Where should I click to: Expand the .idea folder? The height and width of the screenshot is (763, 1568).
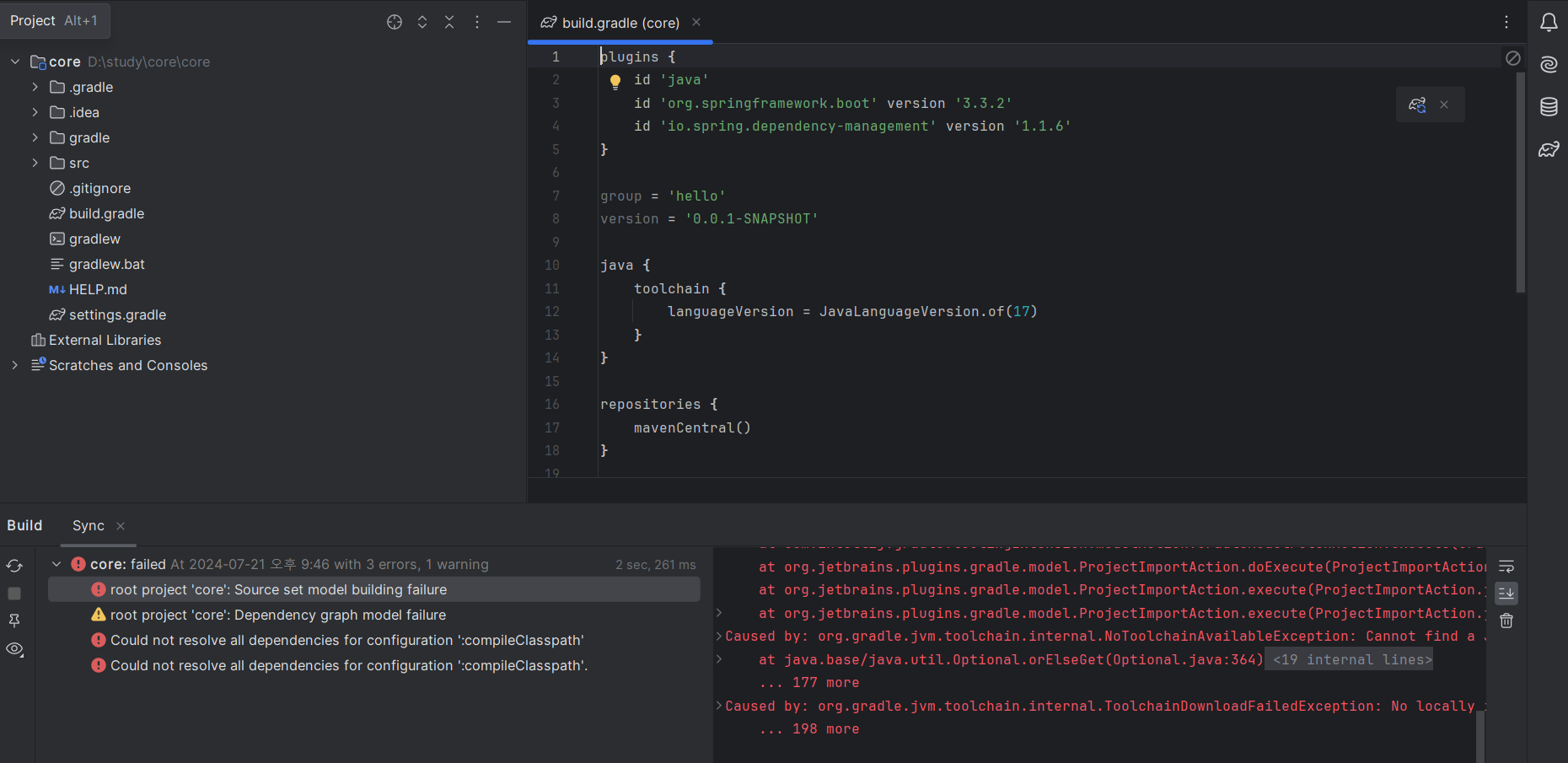[35, 112]
